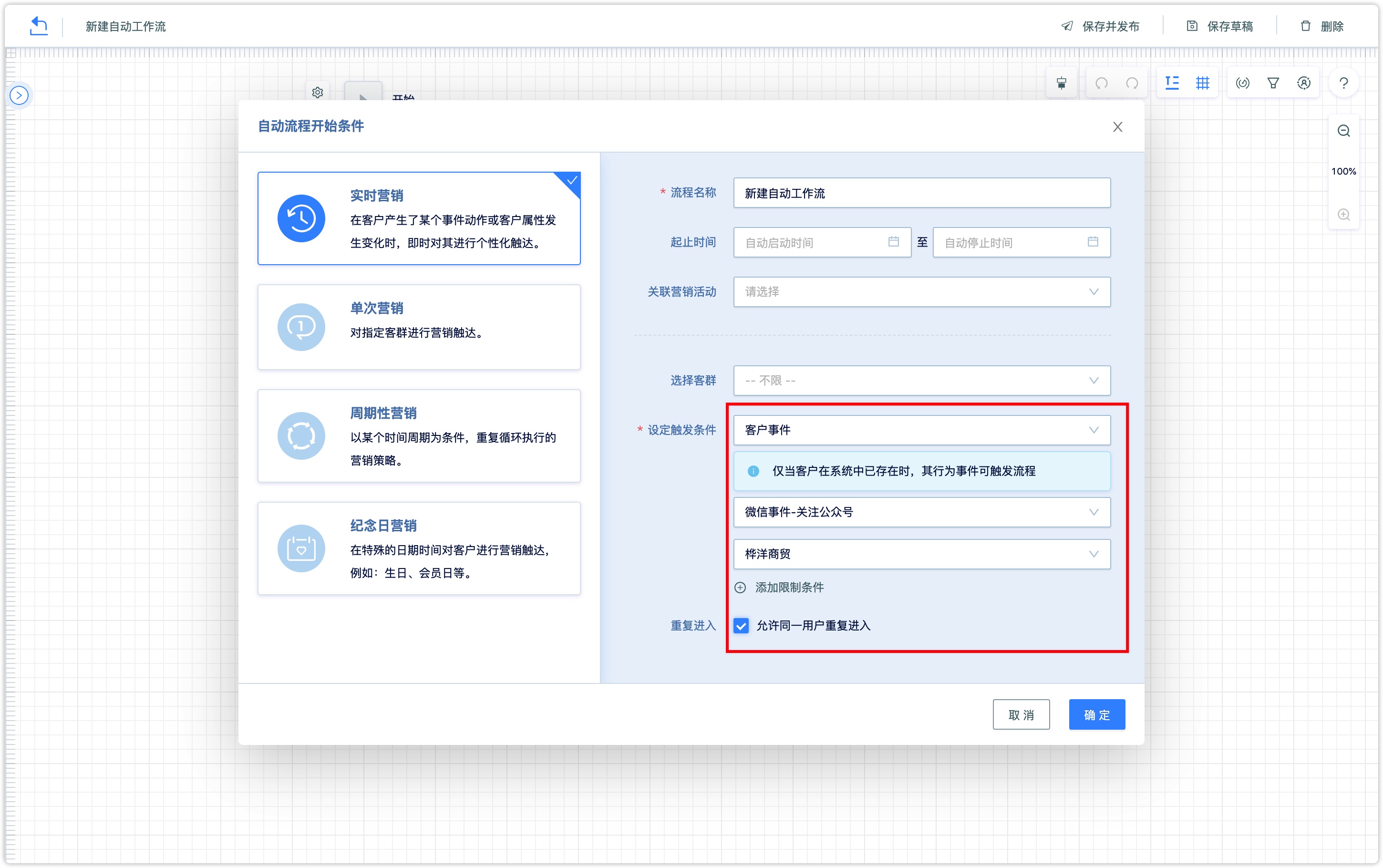This screenshot has width=1383, height=868.
Task: Zoom out with the minus magnifier
Action: [x=1343, y=131]
